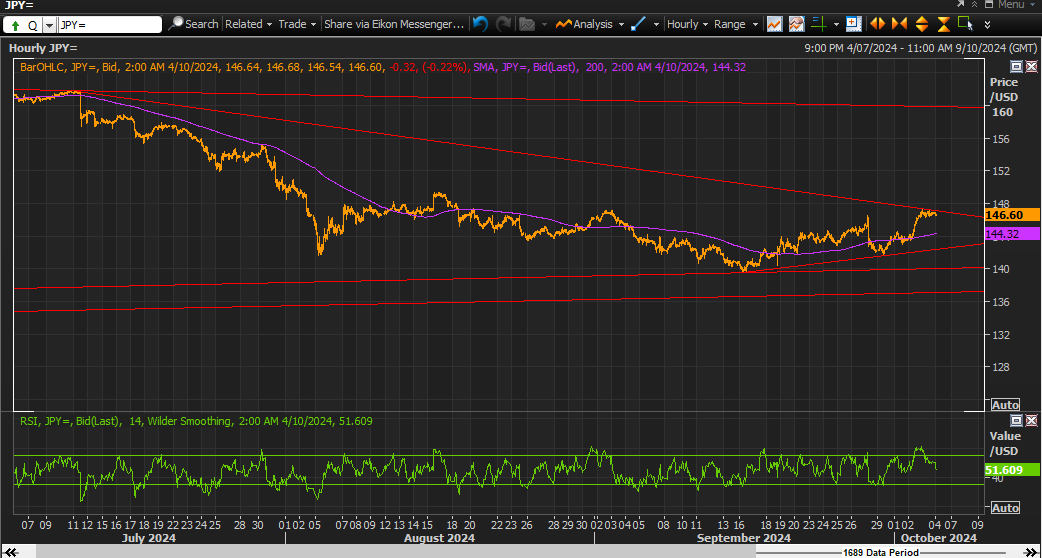Open the Range dropdown

tap(736, 24)
